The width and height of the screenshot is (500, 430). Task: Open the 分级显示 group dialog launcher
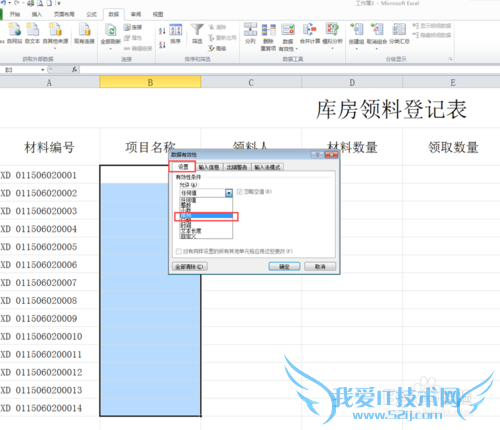(450, 59)
